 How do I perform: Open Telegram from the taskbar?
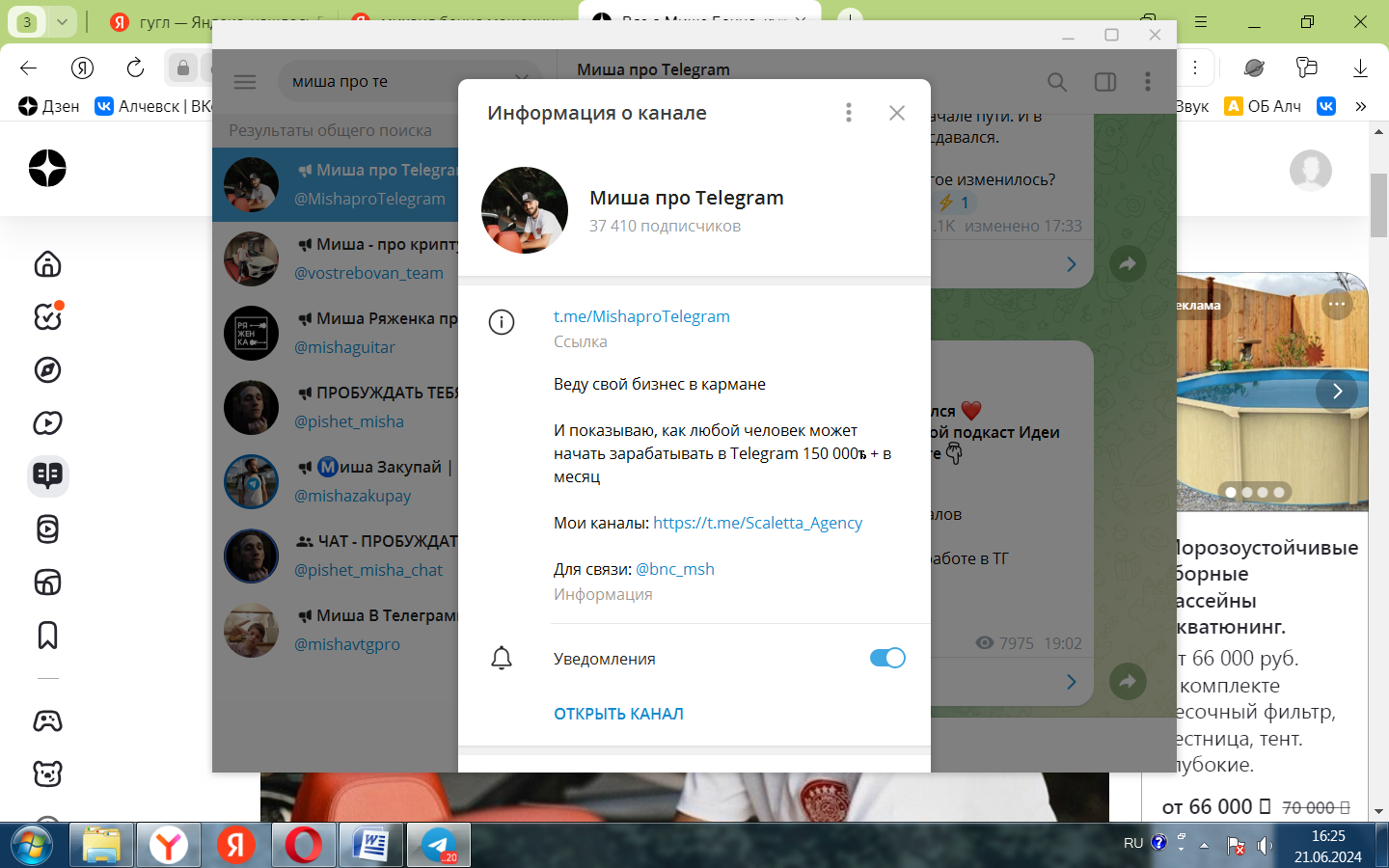coord(439,846)
